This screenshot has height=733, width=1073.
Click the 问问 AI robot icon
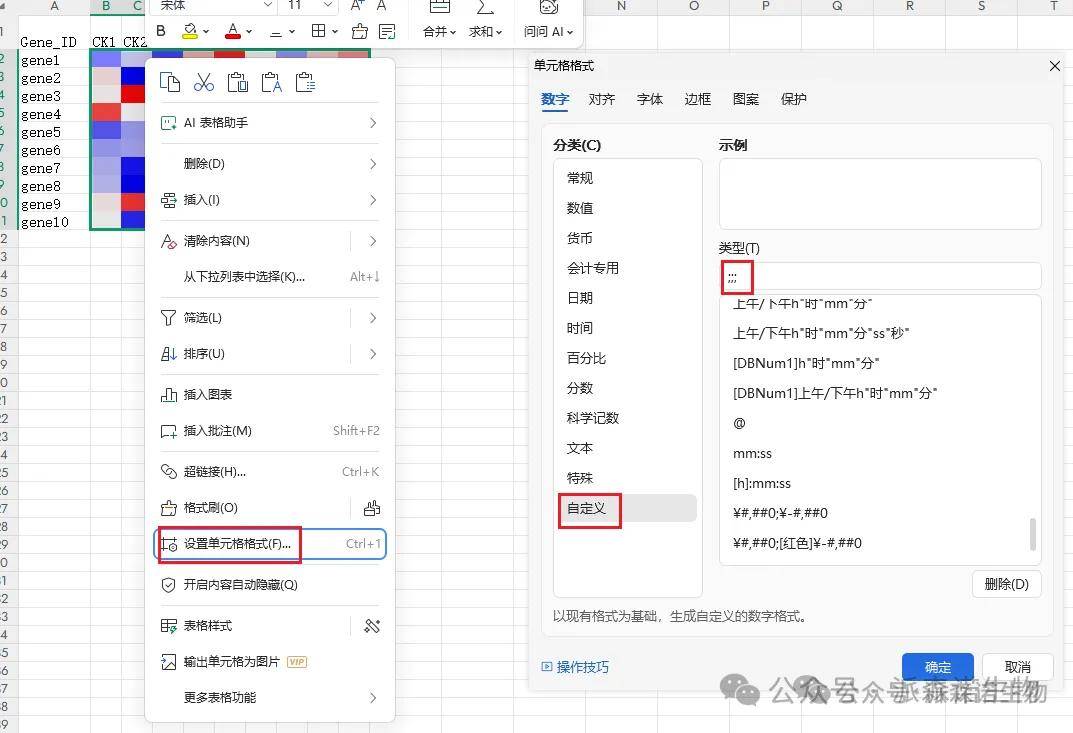pyautogui.click(x=548, y=8)
